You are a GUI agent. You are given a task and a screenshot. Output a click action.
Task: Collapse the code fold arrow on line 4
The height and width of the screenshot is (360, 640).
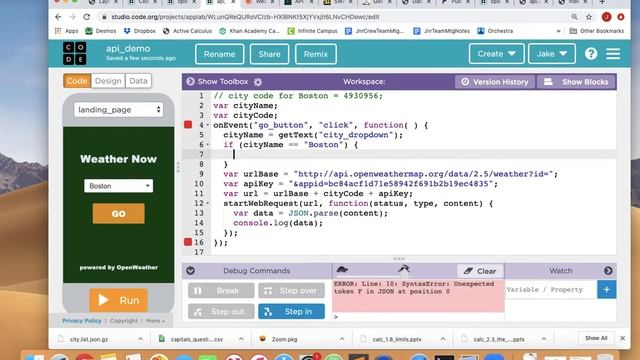[x=208, y=125]
